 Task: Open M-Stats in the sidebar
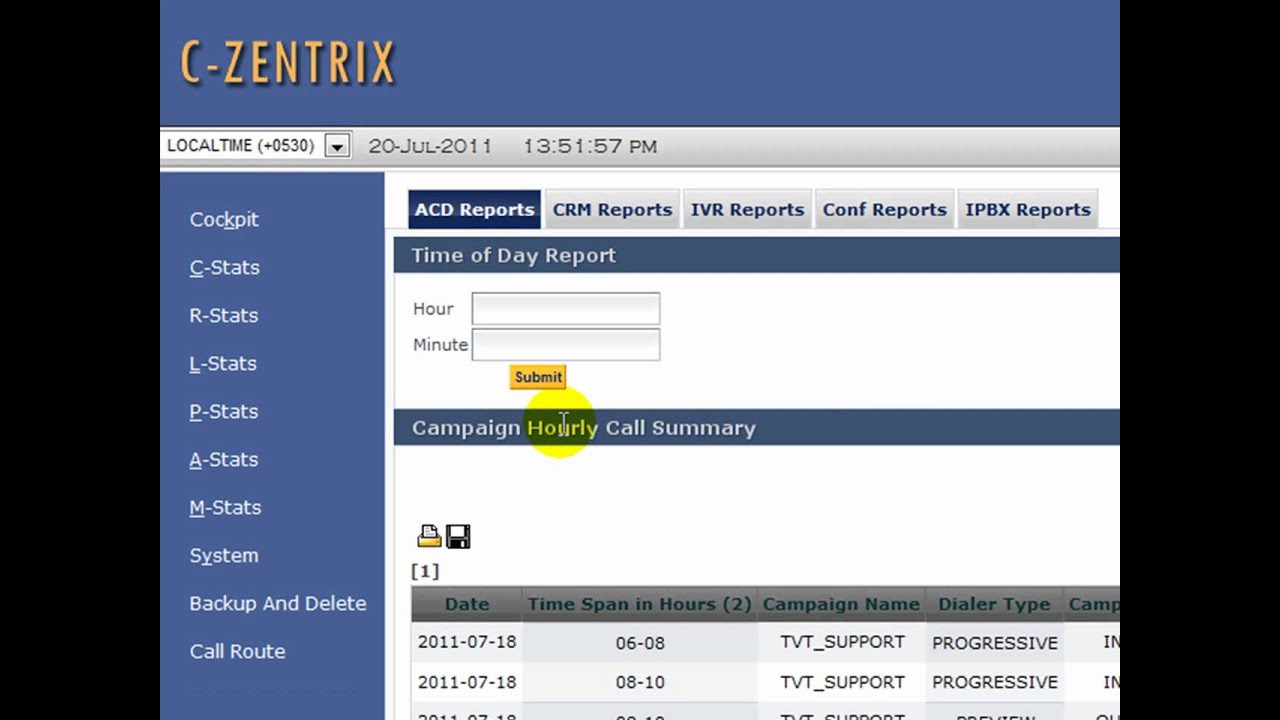(x=225, y=507)
